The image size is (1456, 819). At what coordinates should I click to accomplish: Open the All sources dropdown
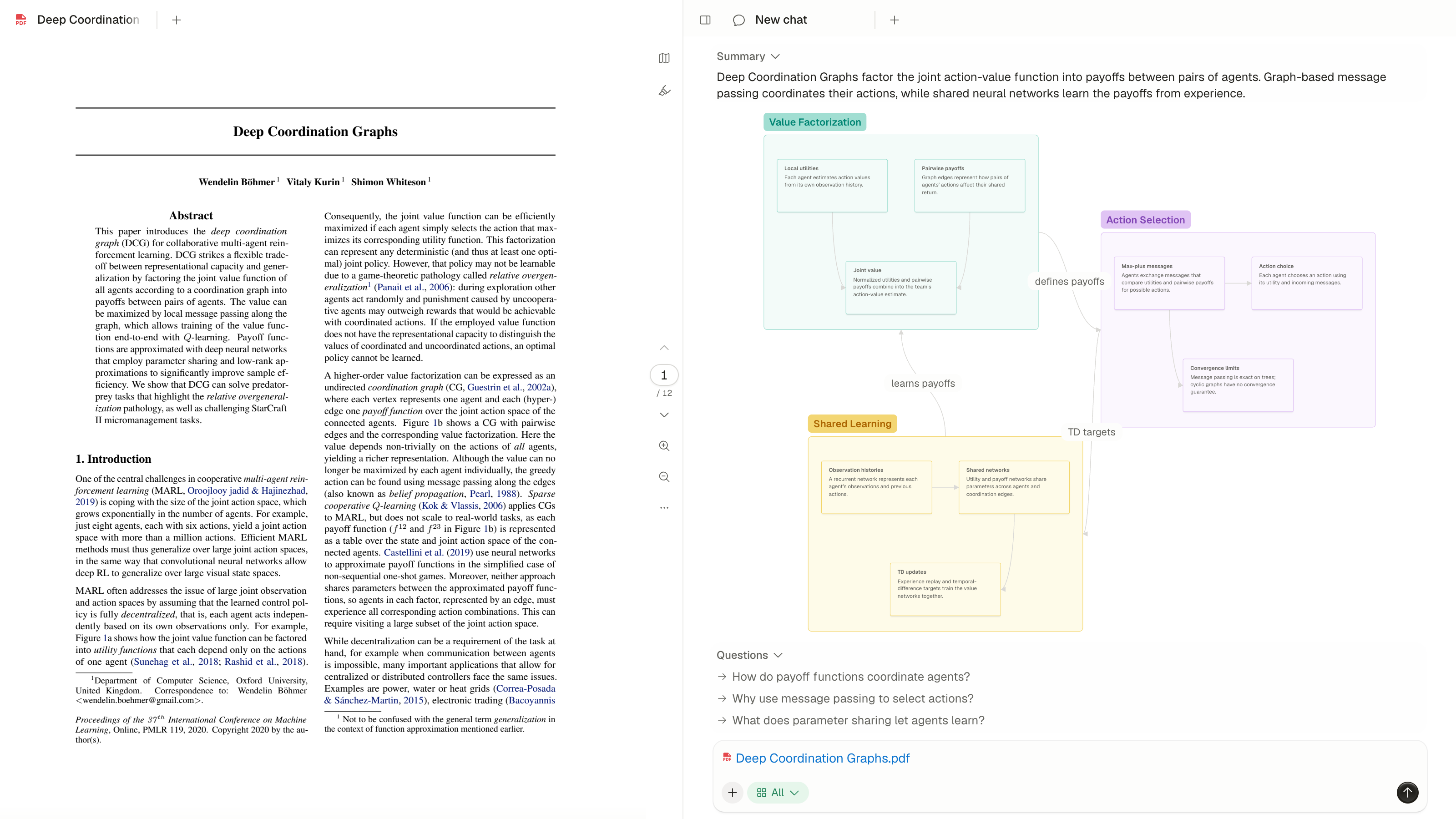point(778,793)
